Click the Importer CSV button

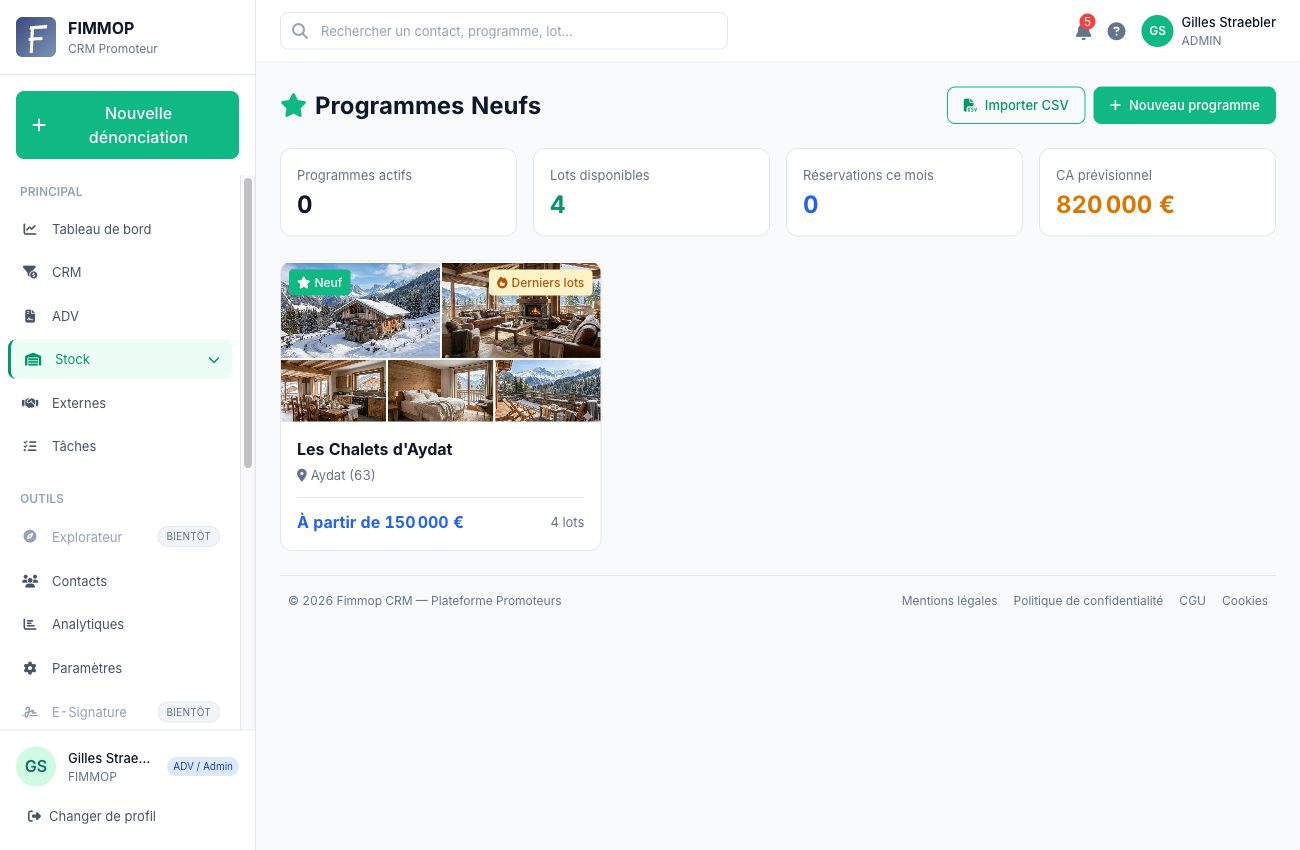coord(1016,105)
